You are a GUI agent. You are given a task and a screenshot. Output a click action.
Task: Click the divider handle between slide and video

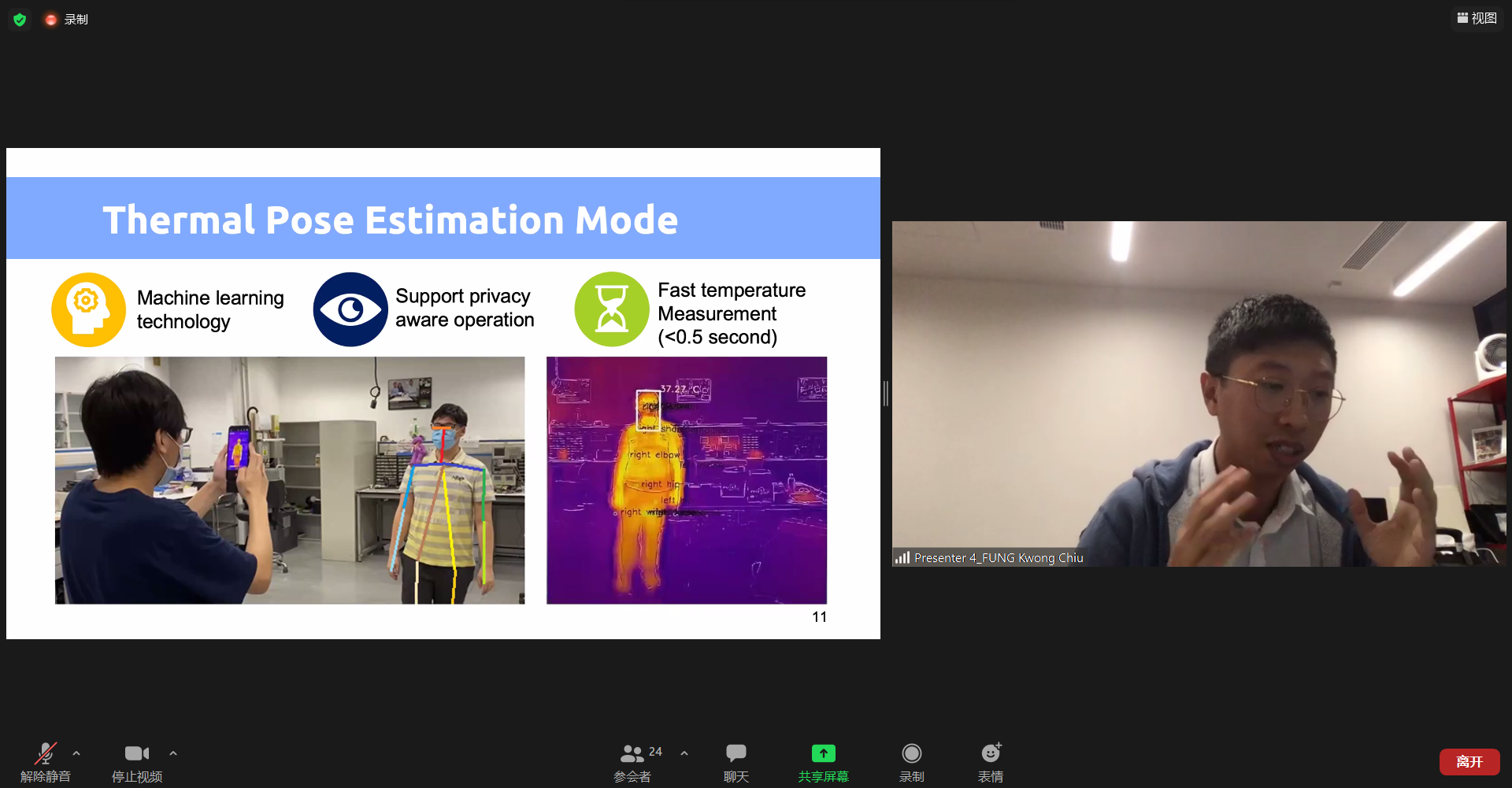click(886, 394)
